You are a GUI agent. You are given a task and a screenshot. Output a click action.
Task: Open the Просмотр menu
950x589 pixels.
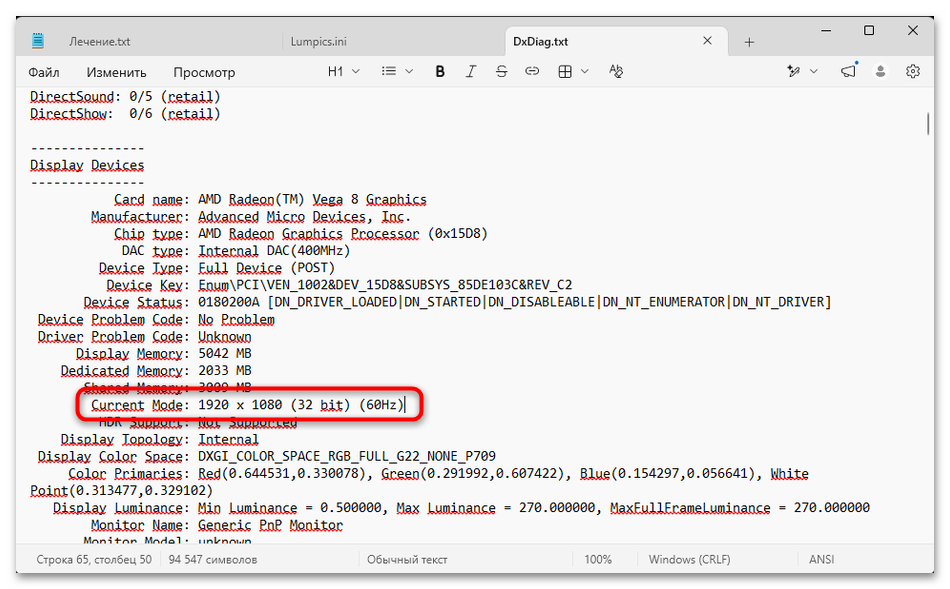pos(204,72)
